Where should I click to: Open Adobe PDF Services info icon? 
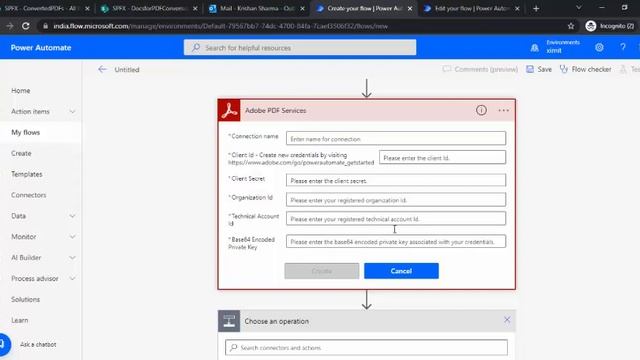[481, 110]
